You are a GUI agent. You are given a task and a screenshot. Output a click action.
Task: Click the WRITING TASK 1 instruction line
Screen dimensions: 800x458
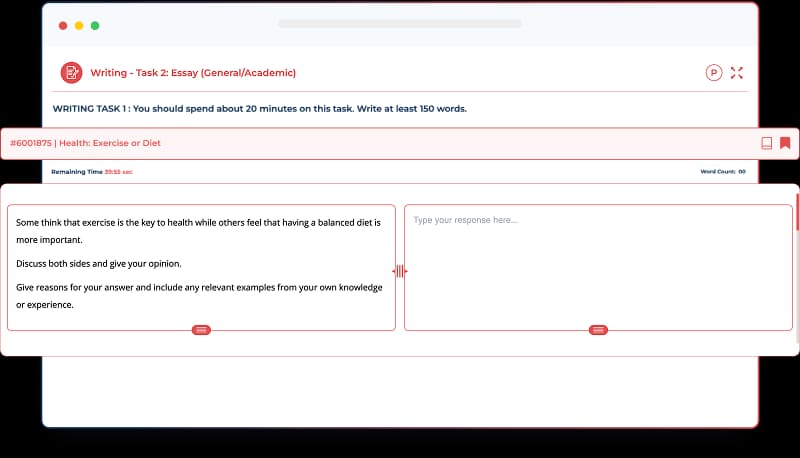coord(259,108)
